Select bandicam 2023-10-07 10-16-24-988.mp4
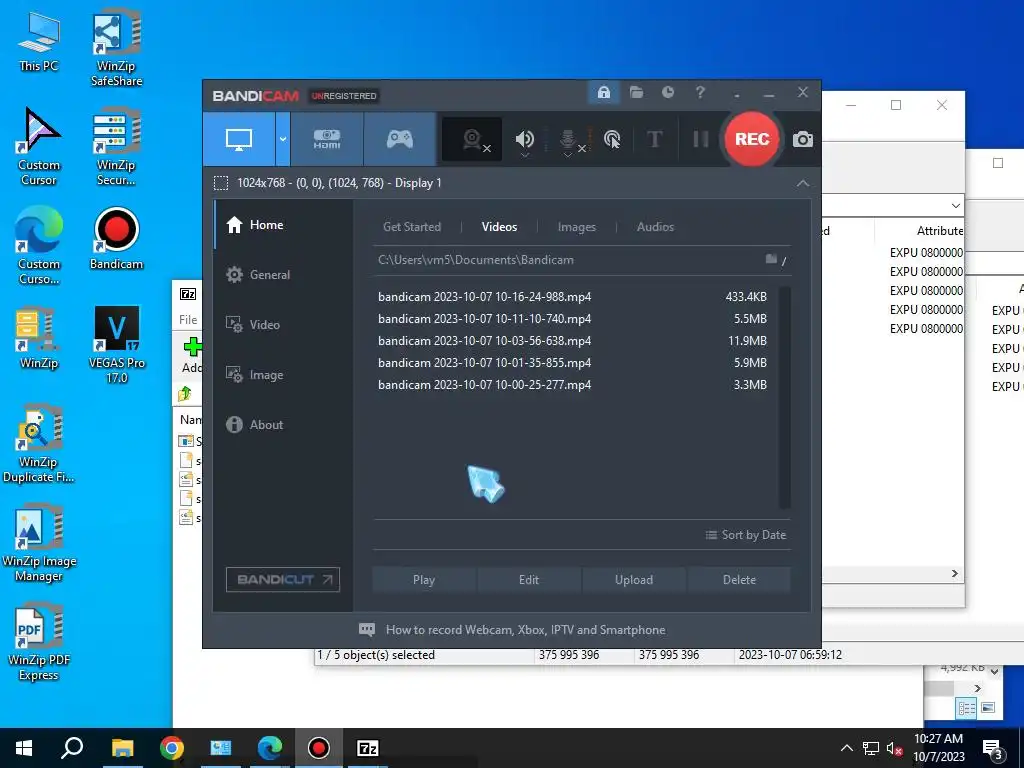Image resolution: width=1024 pixels, height=768 pixels. coord(572,296)
